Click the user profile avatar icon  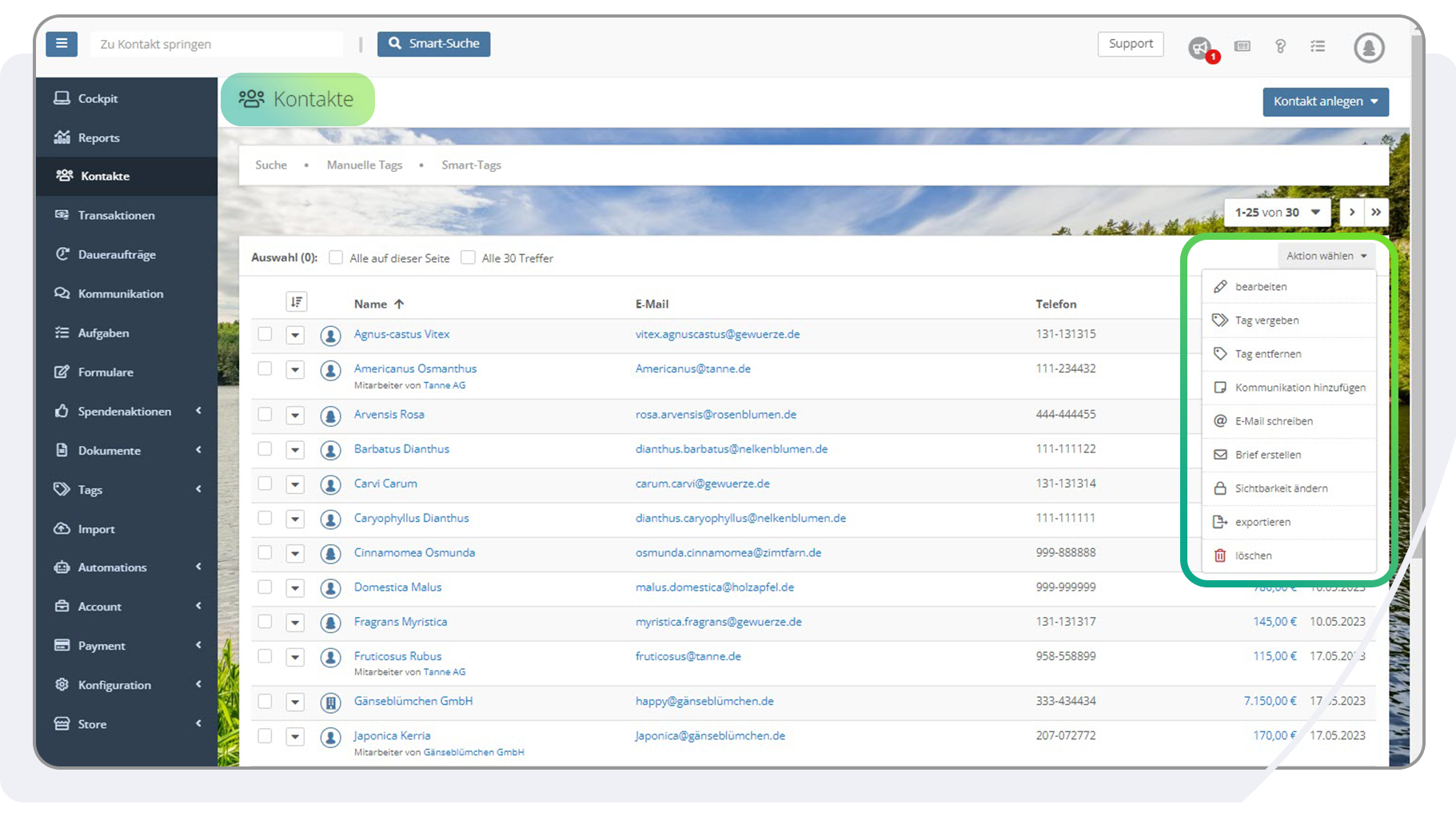click(x=1369, y=48)
